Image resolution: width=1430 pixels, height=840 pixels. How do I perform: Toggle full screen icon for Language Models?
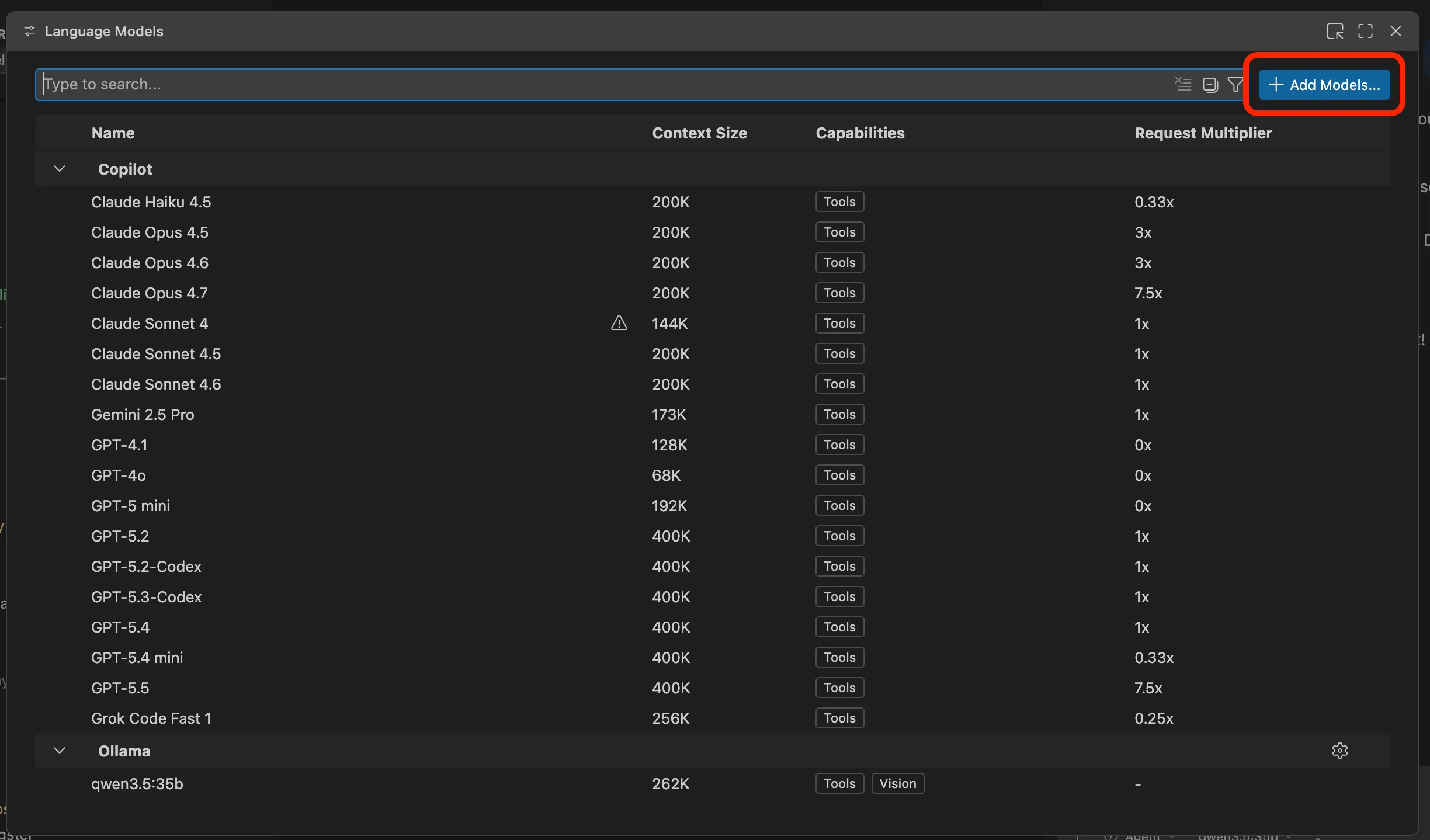(1365, 31)
